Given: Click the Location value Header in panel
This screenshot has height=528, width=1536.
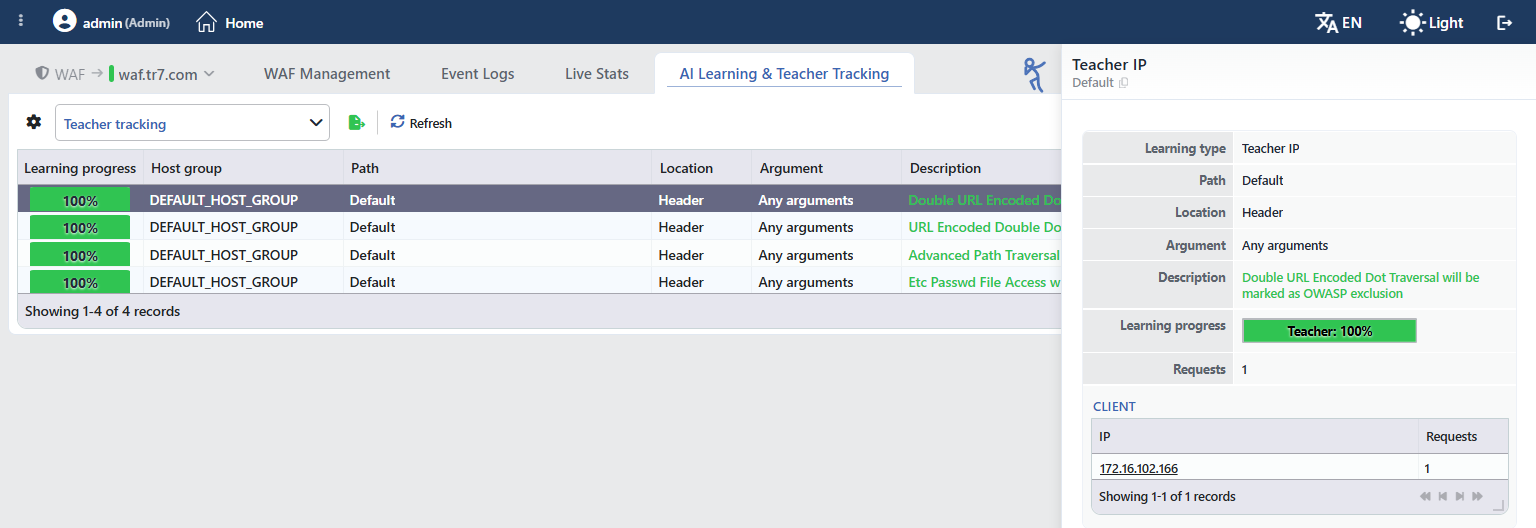Looking at the screenshot, I should click(1262, 212).
